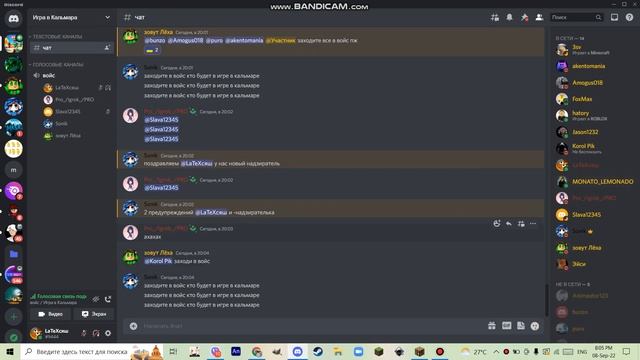Click the Видео camera button
The height and width of the screenshot is (360, 640).
click(50, 314)
